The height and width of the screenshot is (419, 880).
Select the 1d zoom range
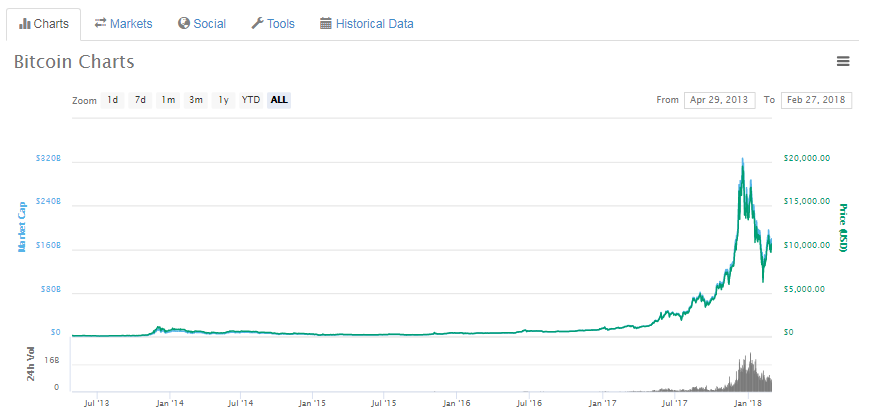click(x=113, y=100)
